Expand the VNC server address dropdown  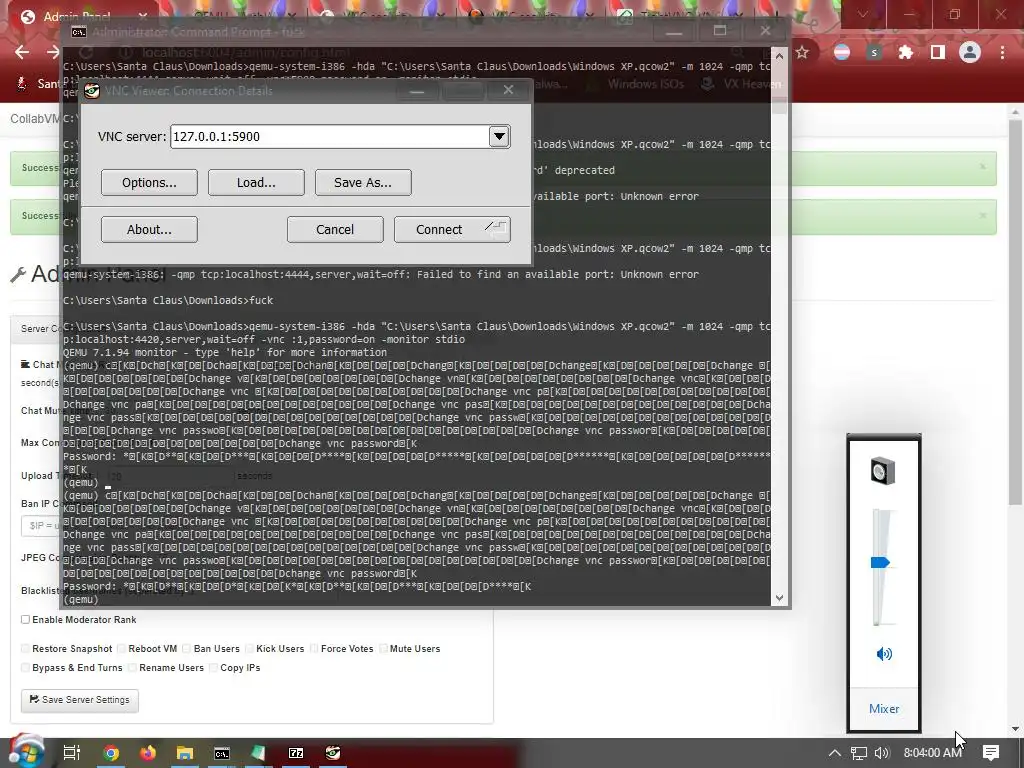pyautogui.click(x=500, y=136)
